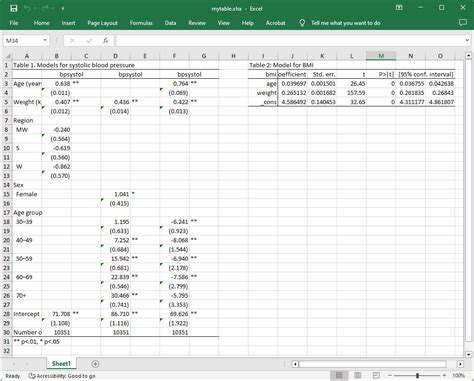Image resolution: width=474 pixels, height=381 pixels.
Task: Click the Cancel X in formula bar
Action: [72, 41]
